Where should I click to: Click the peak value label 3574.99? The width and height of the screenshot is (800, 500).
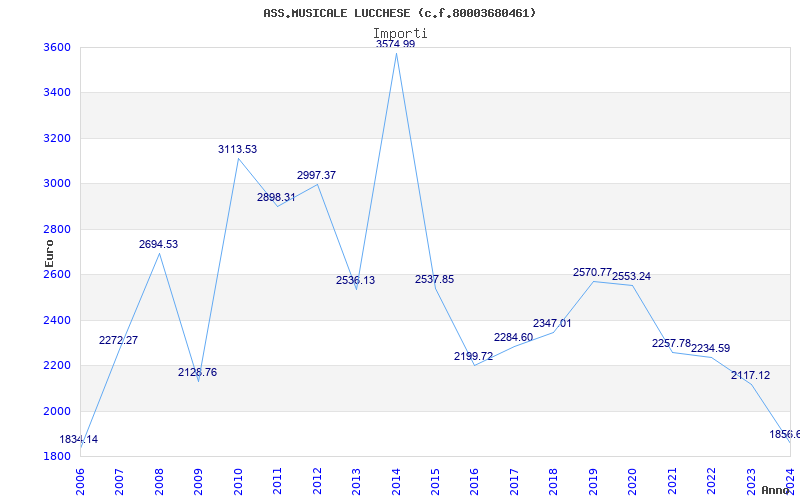click(x=395, y=44)
